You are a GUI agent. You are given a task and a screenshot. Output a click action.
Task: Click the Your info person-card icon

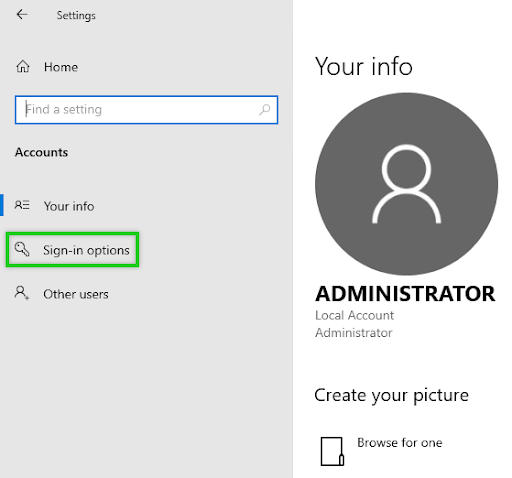[x=22, y=205]
